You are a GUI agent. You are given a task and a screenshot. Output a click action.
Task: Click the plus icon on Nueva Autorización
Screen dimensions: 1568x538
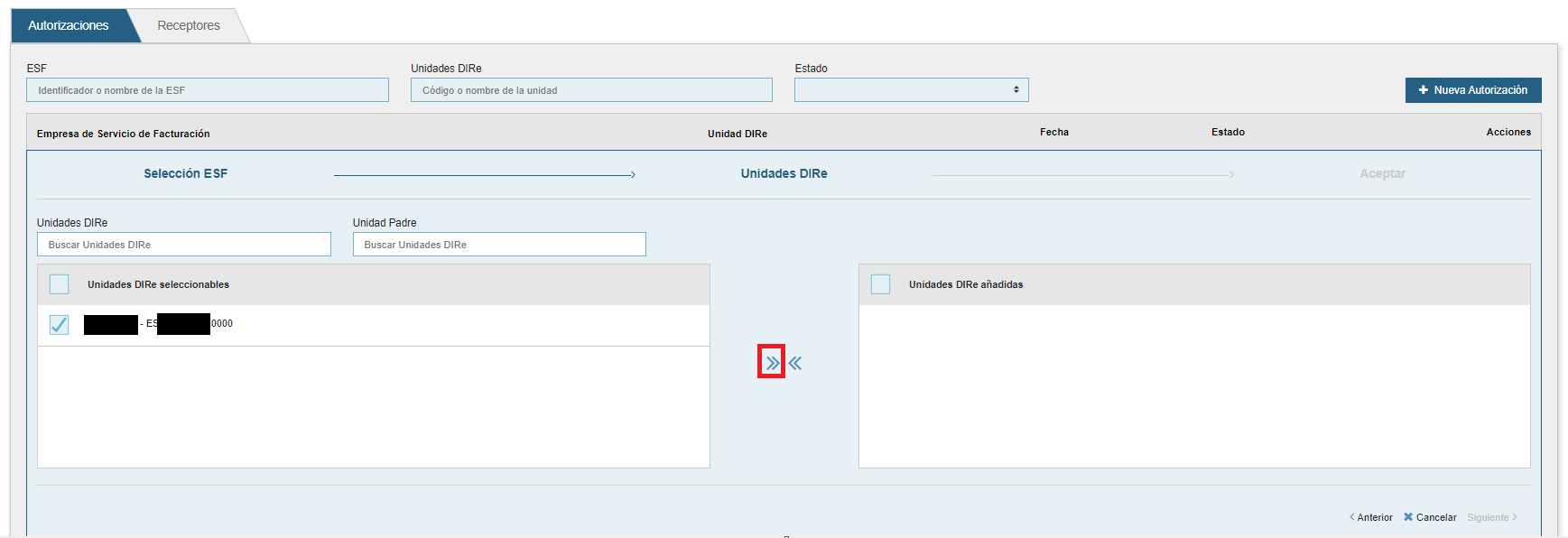pyautogui.click(x=1424, y=90)
